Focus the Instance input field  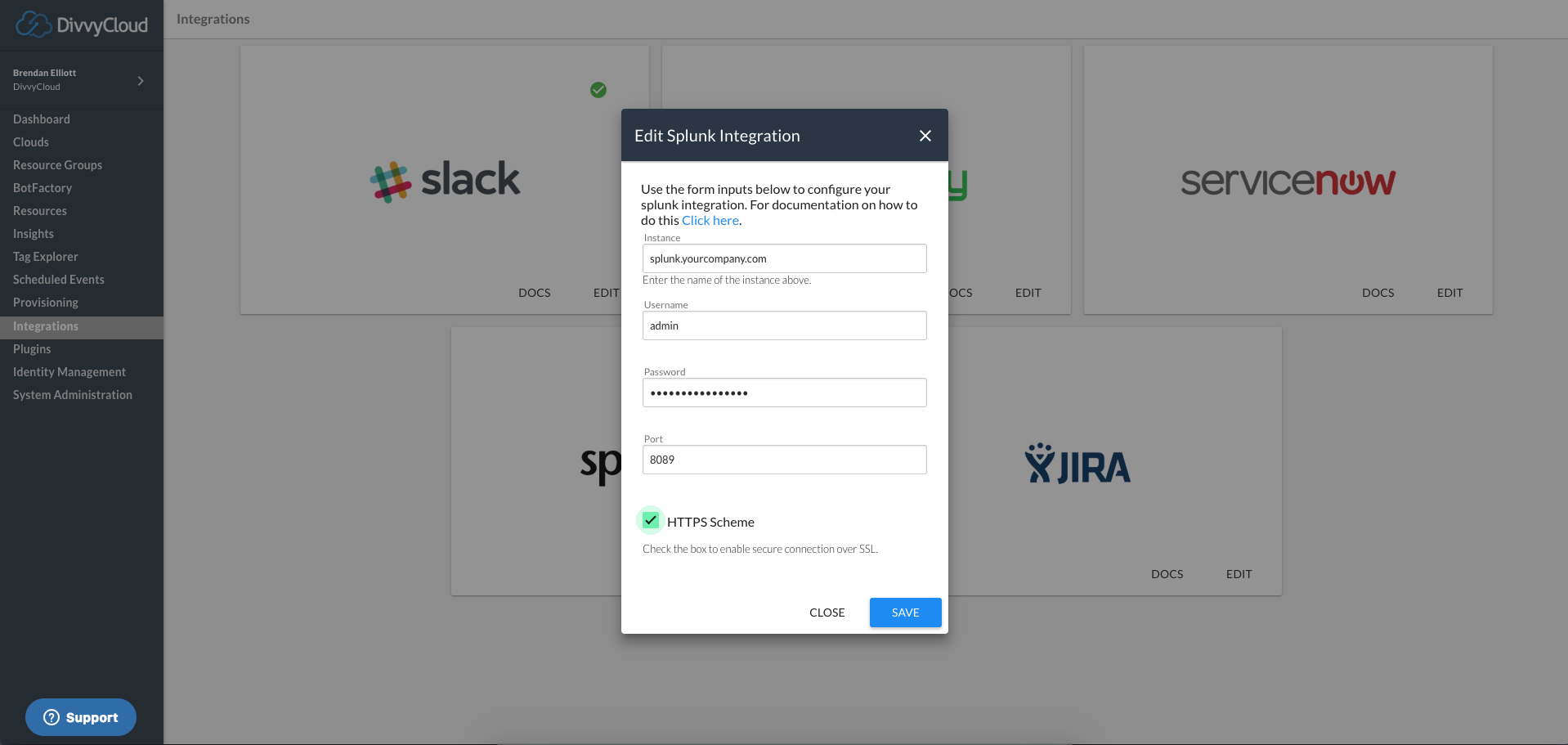pyautogui.click(x=785, y=258)
